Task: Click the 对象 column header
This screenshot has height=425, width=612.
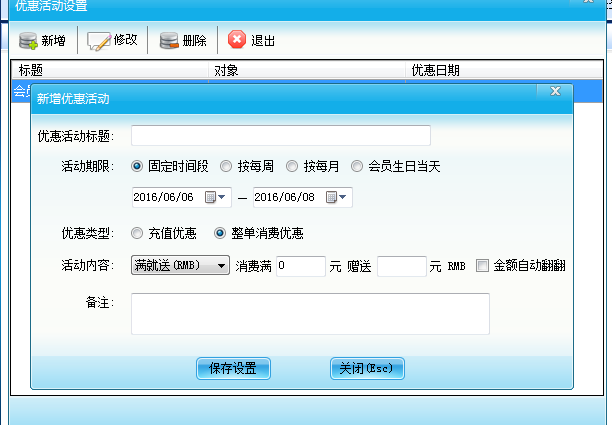Action: (307, 70)
